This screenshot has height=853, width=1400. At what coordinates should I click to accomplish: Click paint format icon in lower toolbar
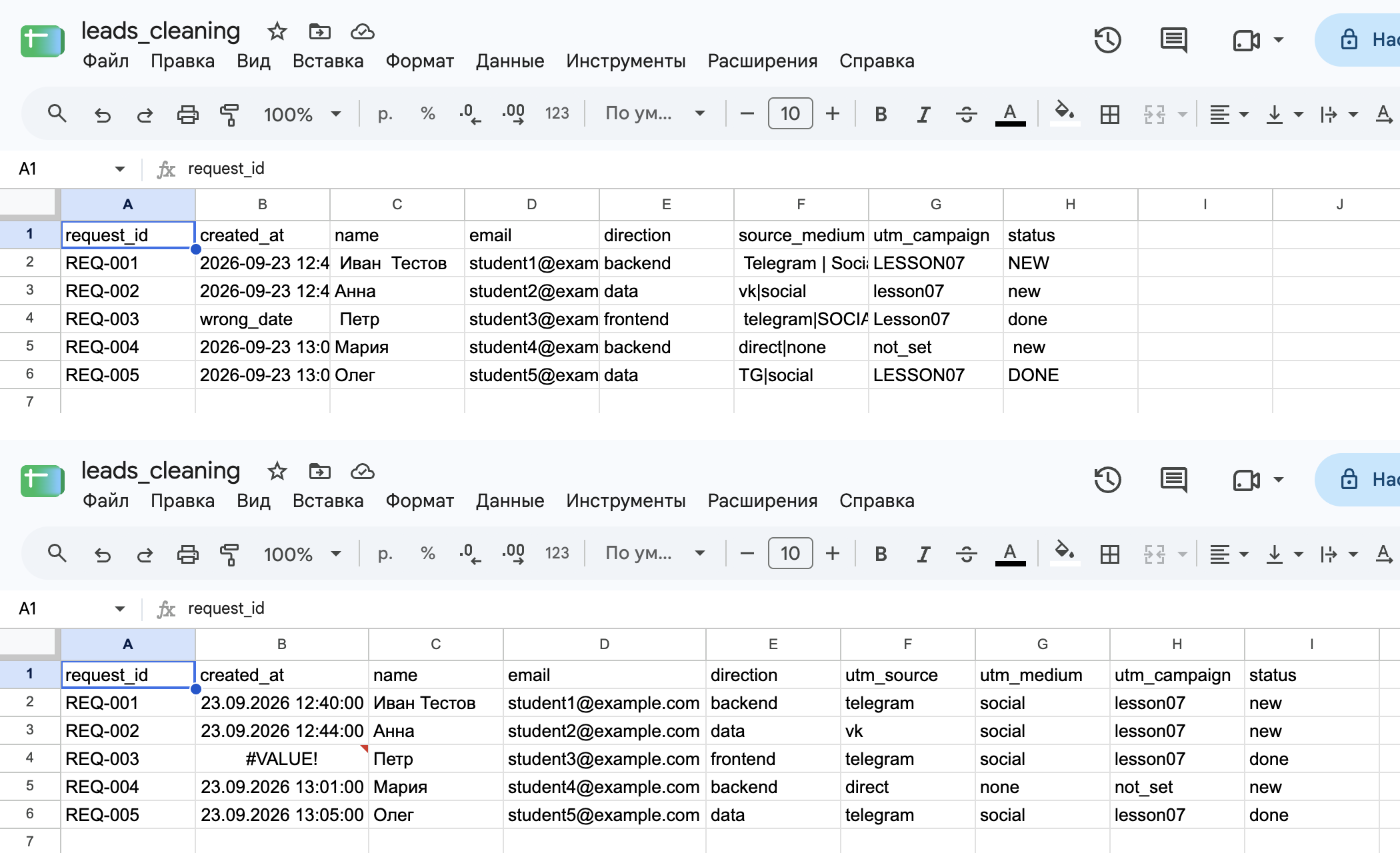pyautogui.click(x=229, y=554)
